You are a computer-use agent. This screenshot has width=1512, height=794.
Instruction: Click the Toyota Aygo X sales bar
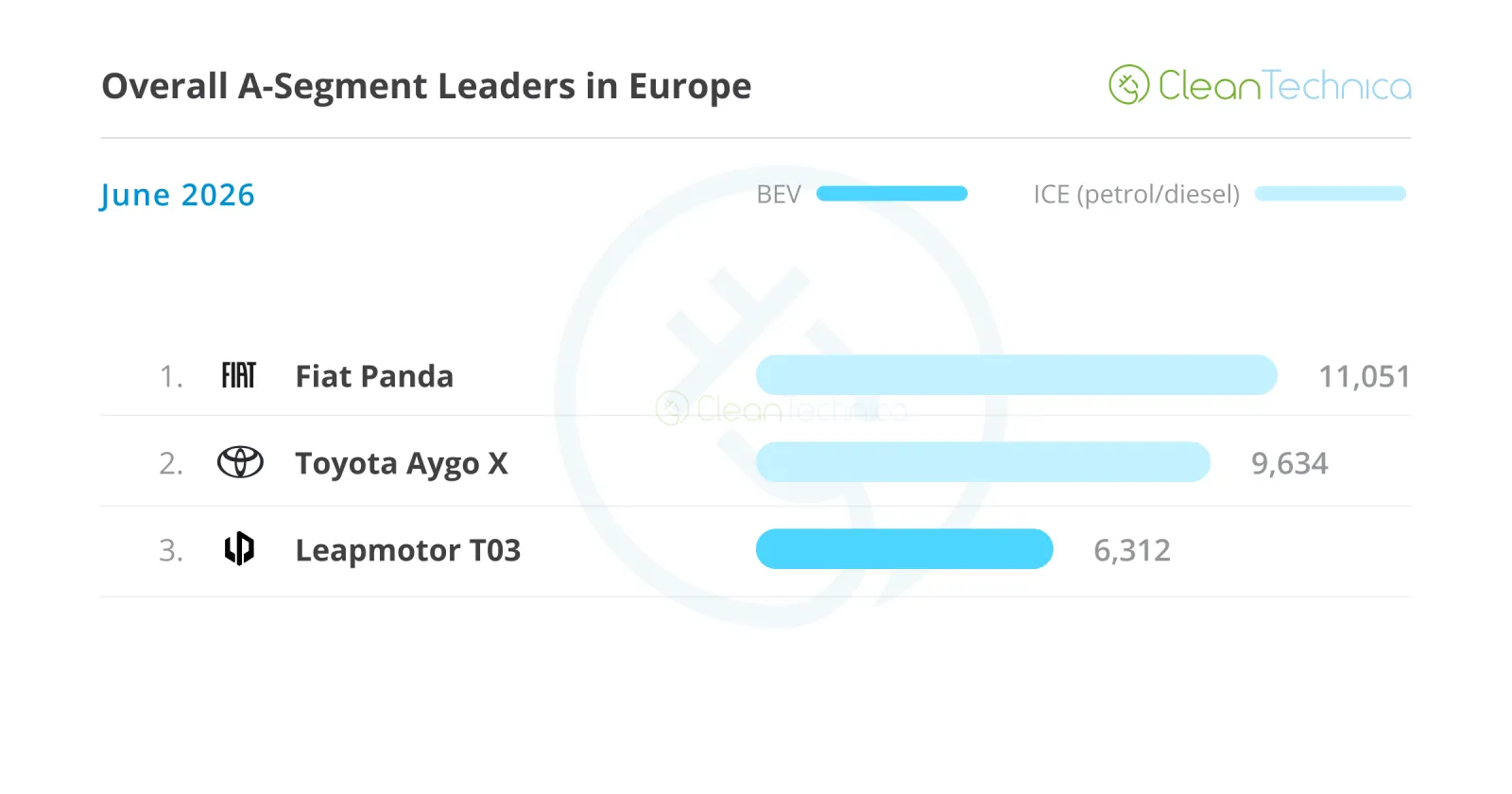point(983,462)
